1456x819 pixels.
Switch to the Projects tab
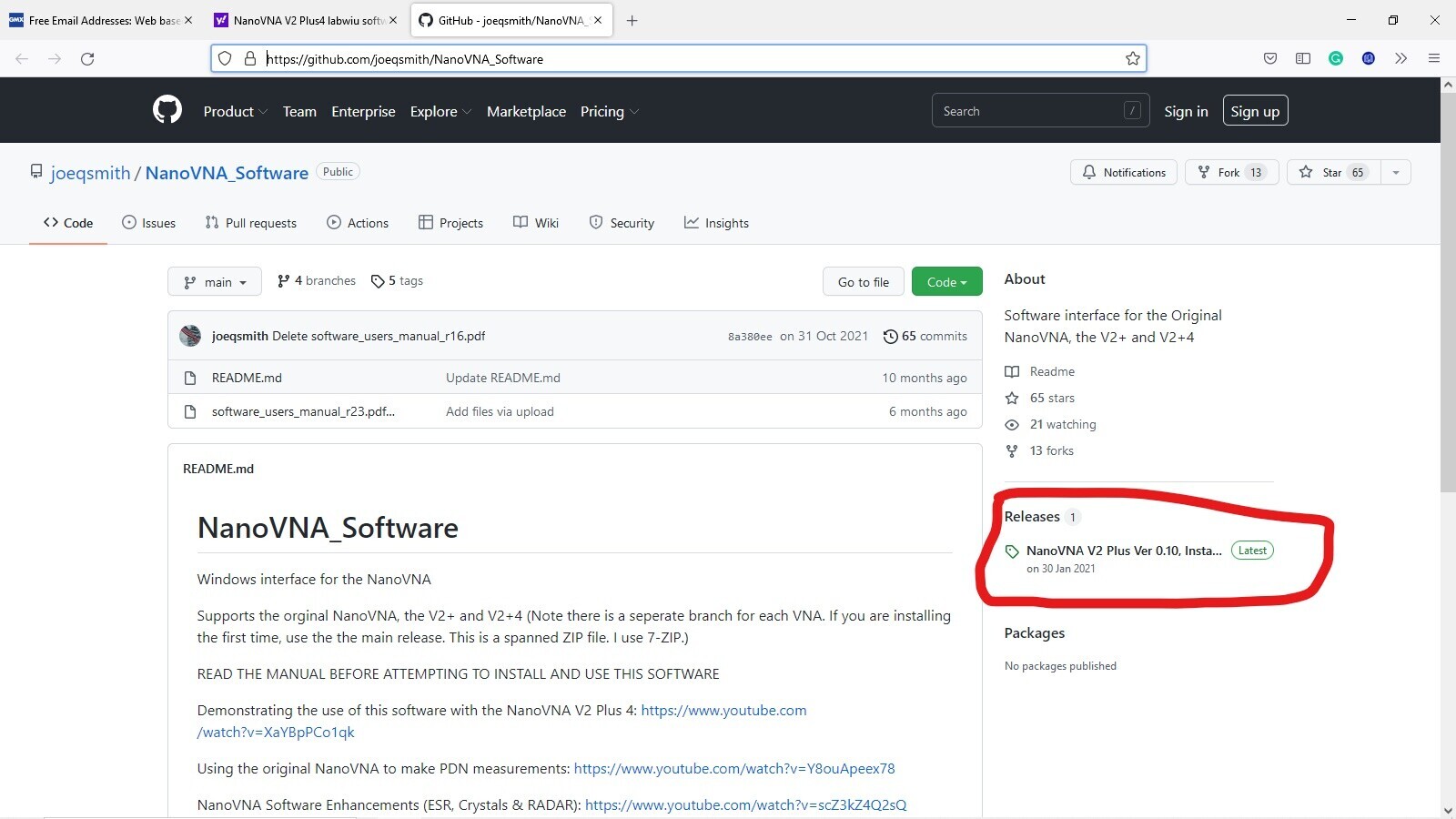coord(450,223)
